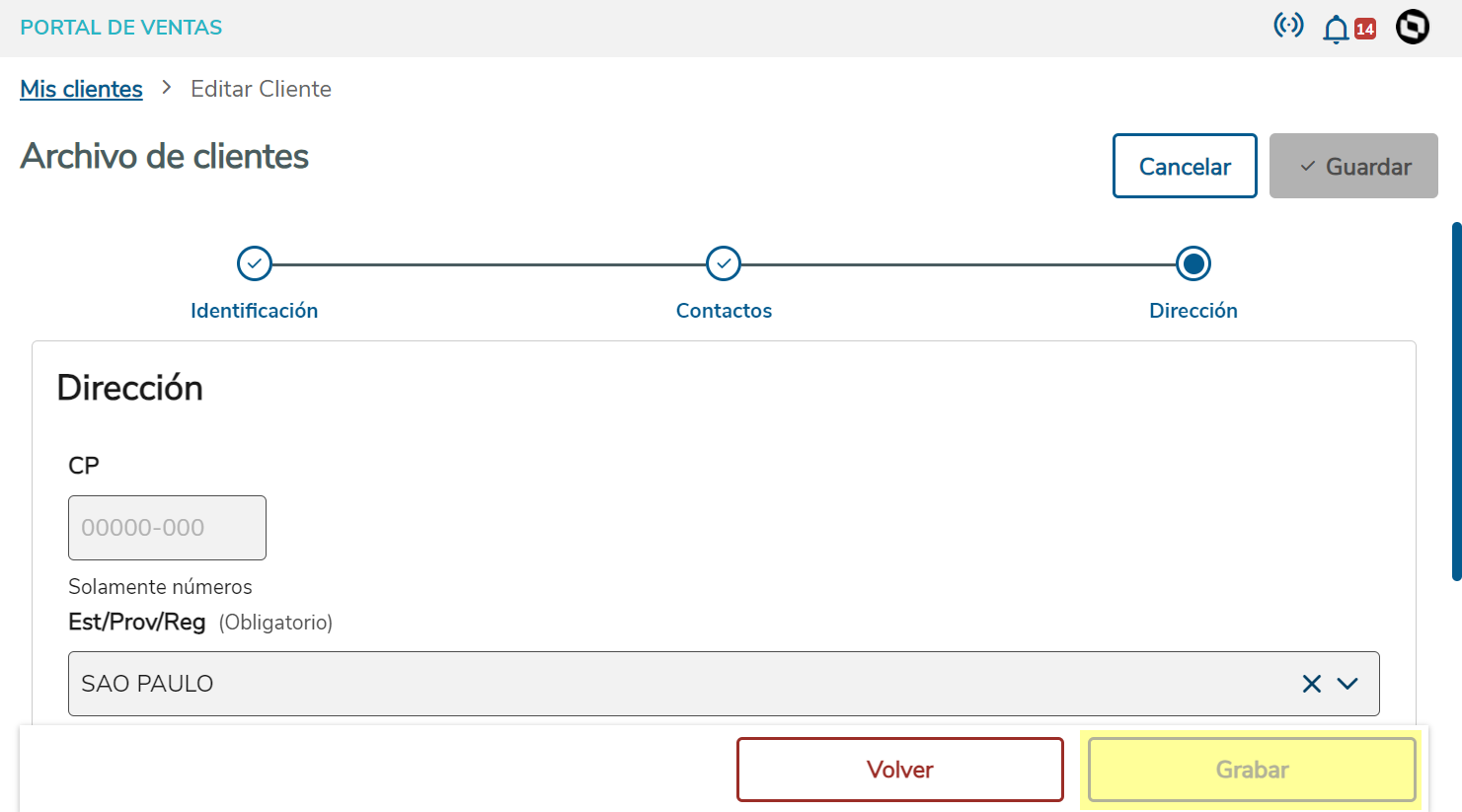Click the Contactos step check circle

tap(724, 263)
